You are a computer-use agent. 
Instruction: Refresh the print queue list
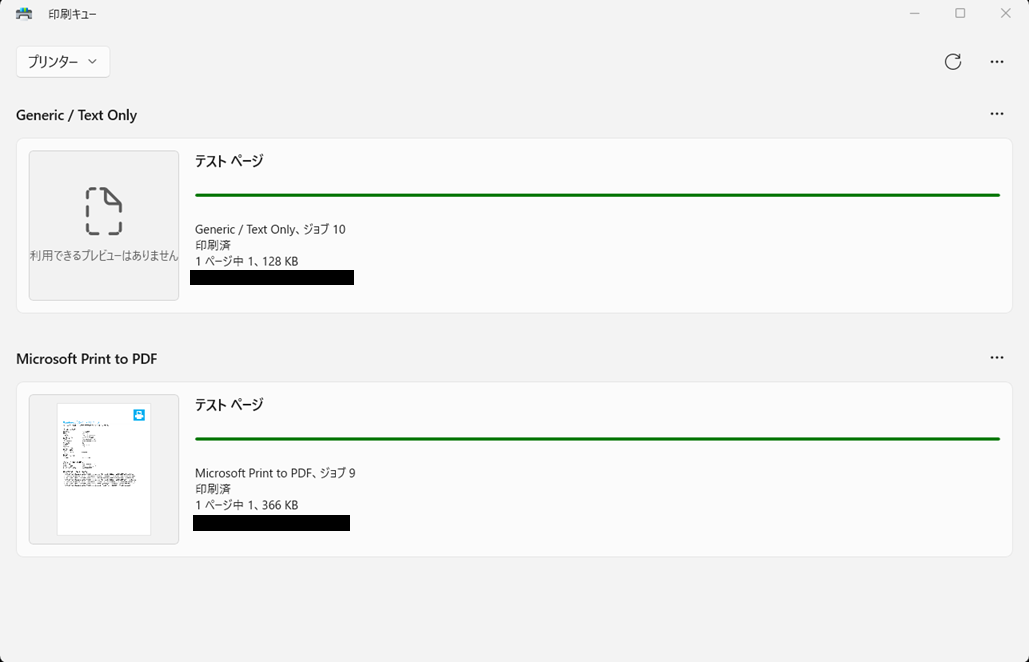coord(952,62)
